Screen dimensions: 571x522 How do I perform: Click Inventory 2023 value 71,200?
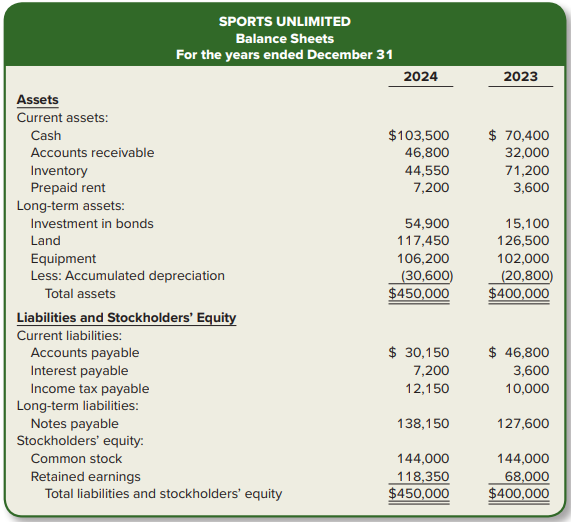[x=527, y=170]
